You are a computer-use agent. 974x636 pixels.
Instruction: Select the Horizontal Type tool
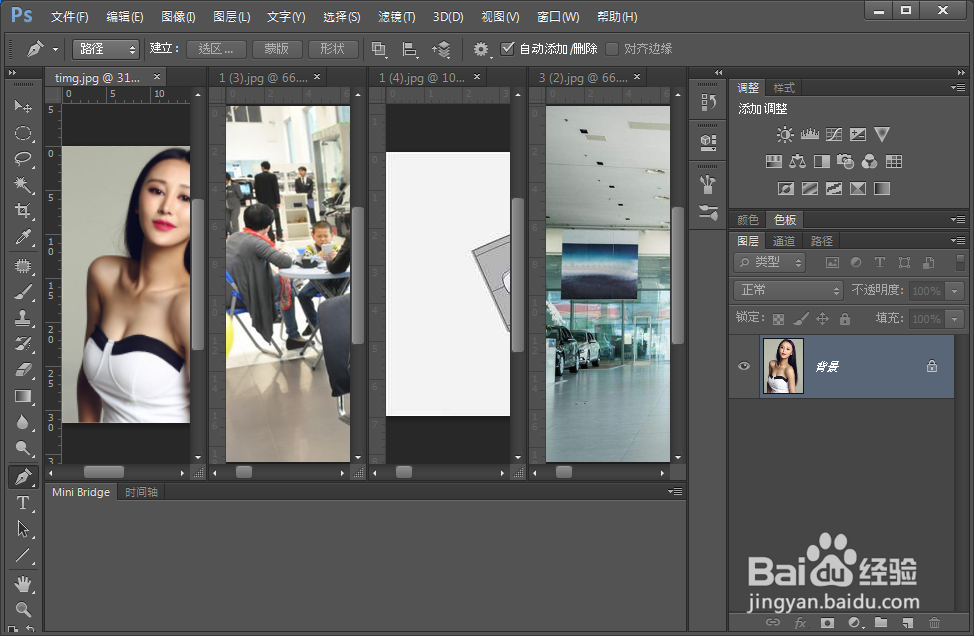(x=23, y=502)
